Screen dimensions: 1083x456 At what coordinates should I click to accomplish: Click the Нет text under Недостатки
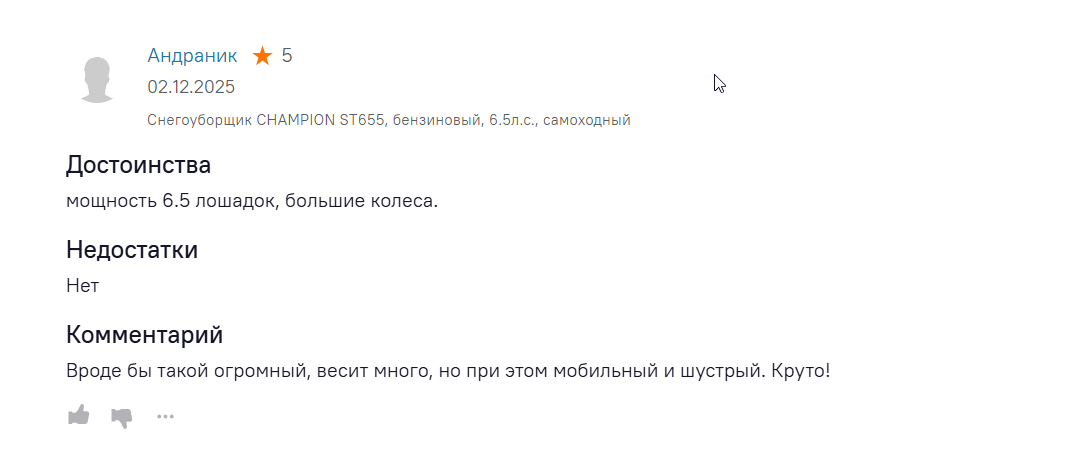(x=83, y=286)
